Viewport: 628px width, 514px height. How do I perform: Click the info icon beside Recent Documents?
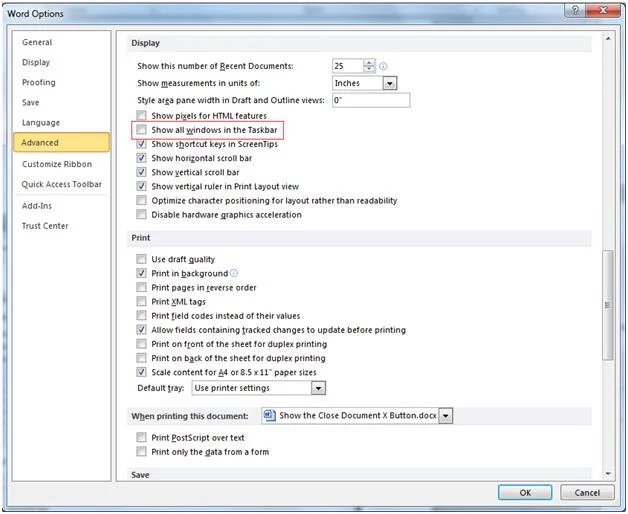click(x=383, y=66)
